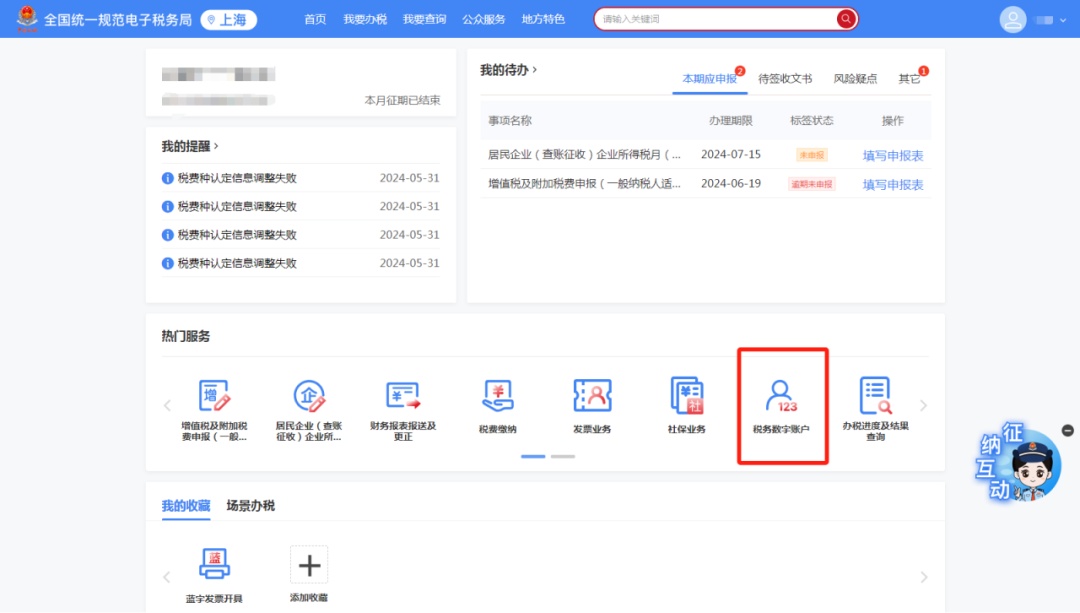Click the keyword search input field
The width and height of the screenshot is (1080, 613).
click(715, 19)
